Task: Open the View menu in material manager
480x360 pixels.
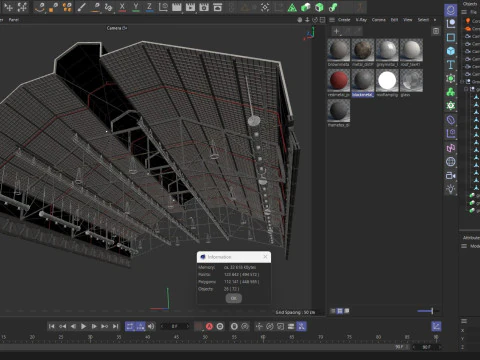Action: (408, 20)
